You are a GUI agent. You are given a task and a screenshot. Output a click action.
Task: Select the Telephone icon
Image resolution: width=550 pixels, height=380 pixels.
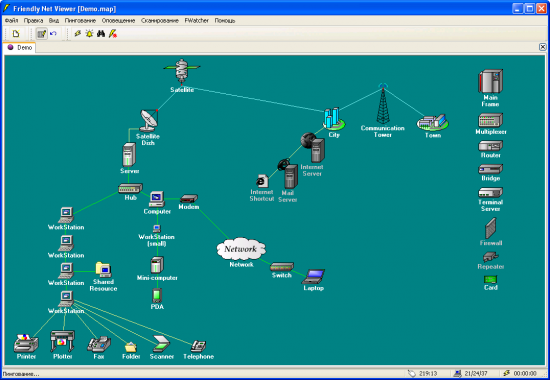[x=198, y=346]
